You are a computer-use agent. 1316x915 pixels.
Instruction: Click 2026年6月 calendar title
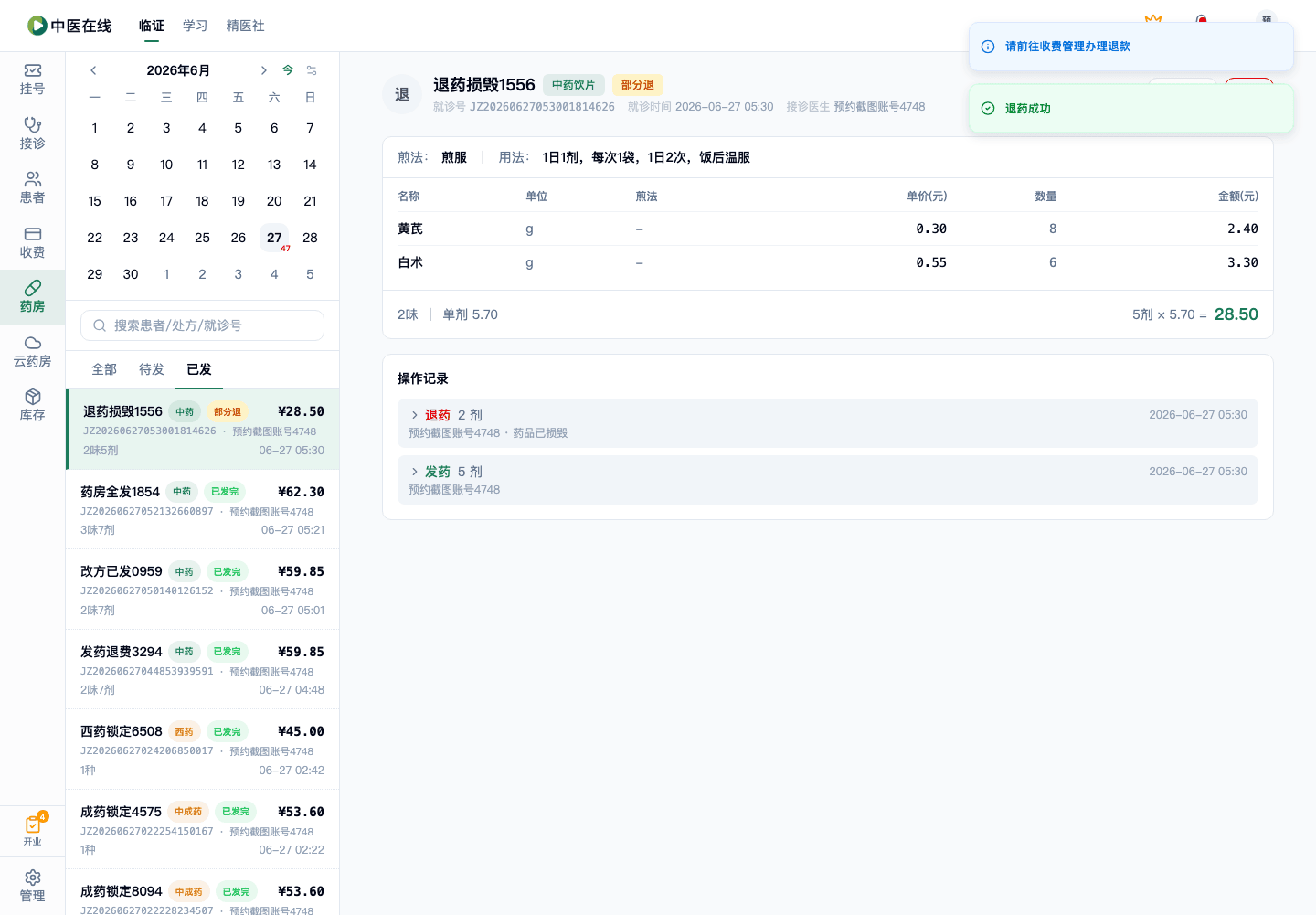coord(178,70)
